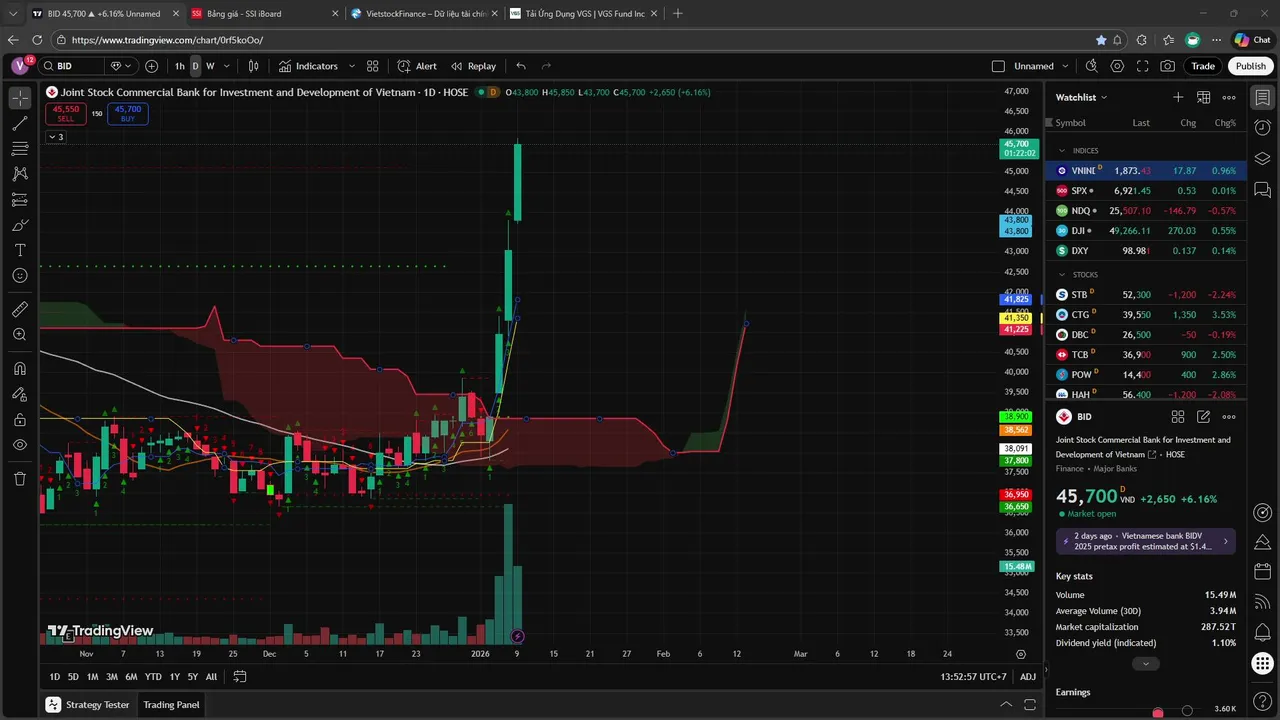This screenshot has height=720, width=1280.
Task: Select the 1h timeframe
Action: (180, 66)
